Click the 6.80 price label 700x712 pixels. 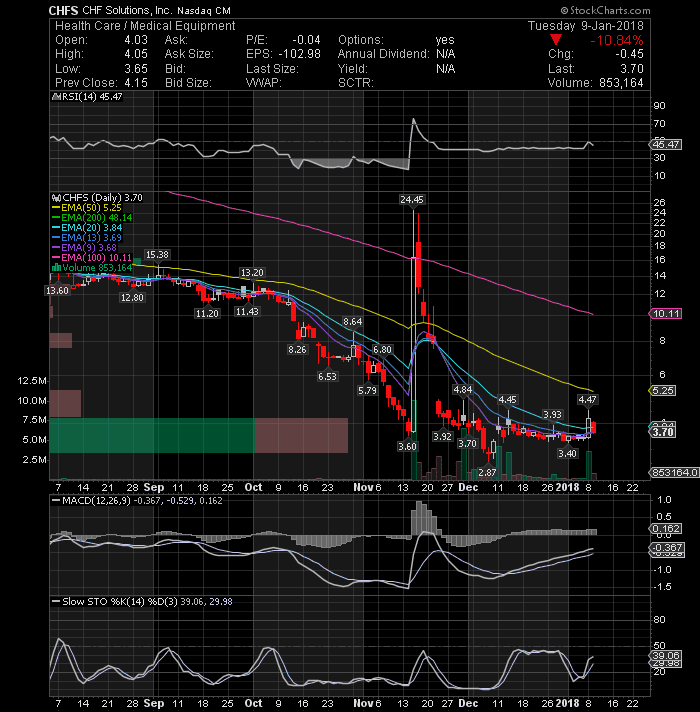pyautogui.click(x=382, y=350)
